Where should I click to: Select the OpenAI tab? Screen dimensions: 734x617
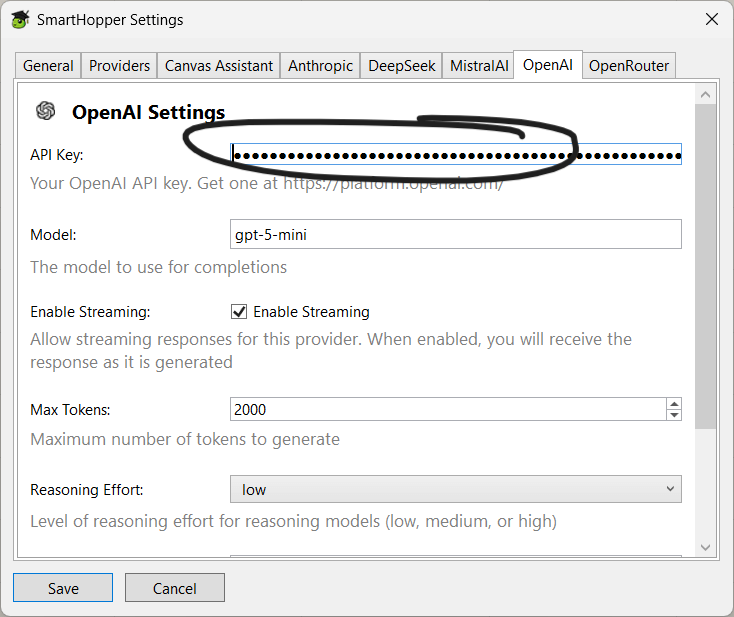click(548, 65)
